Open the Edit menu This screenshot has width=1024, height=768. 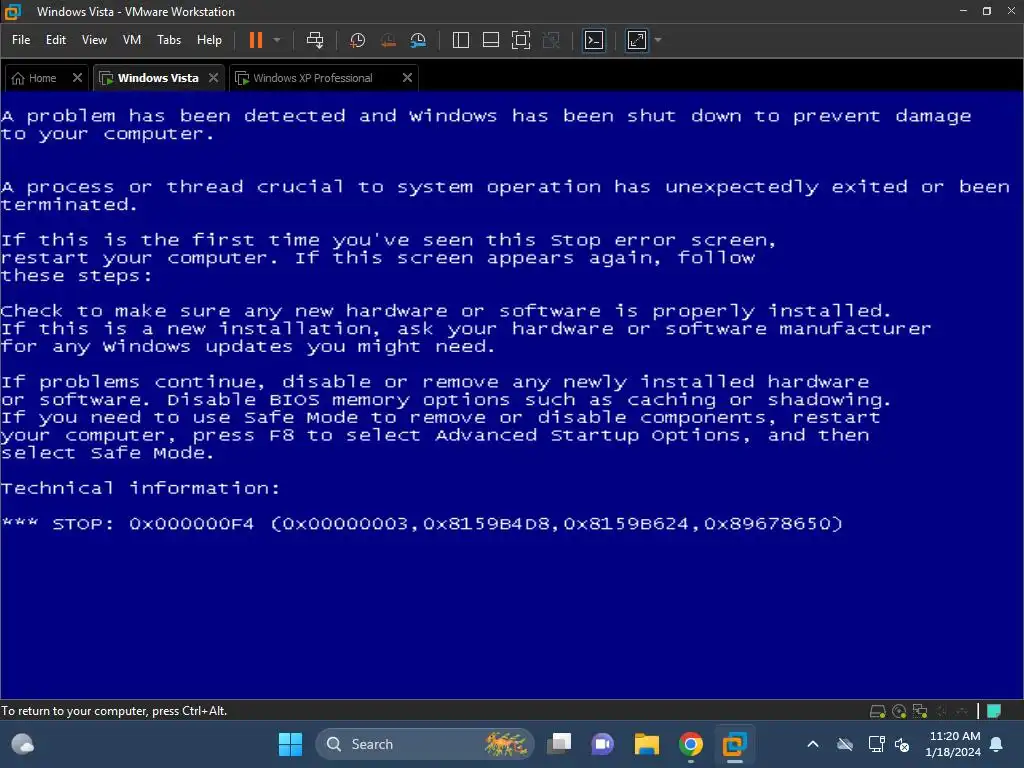point(56,40)
